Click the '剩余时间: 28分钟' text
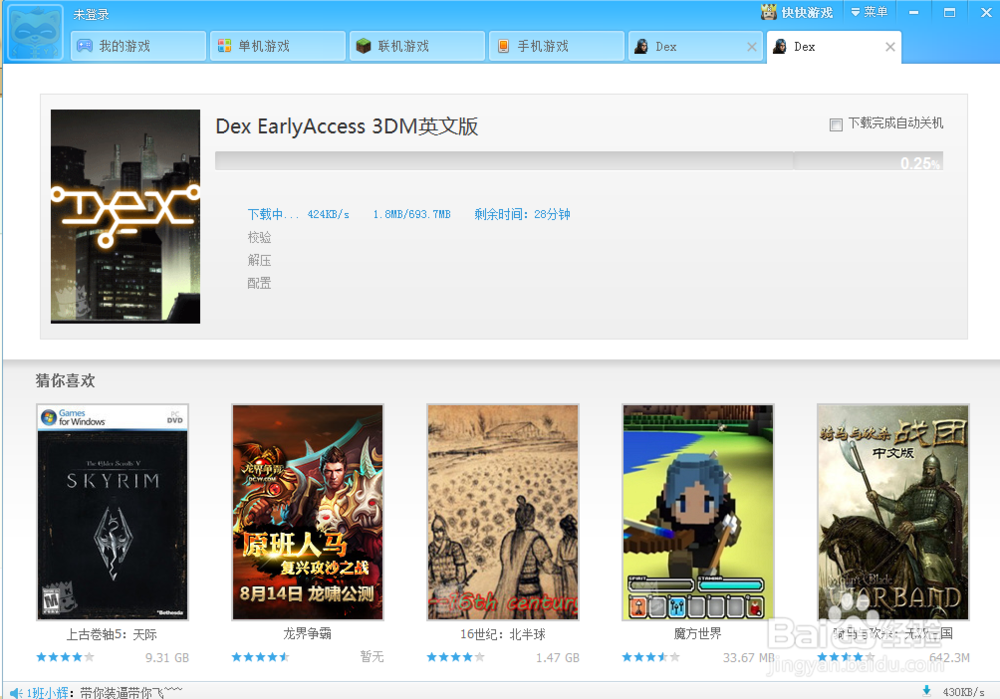Screen dimensions: 1000x699 click(522, 214)
